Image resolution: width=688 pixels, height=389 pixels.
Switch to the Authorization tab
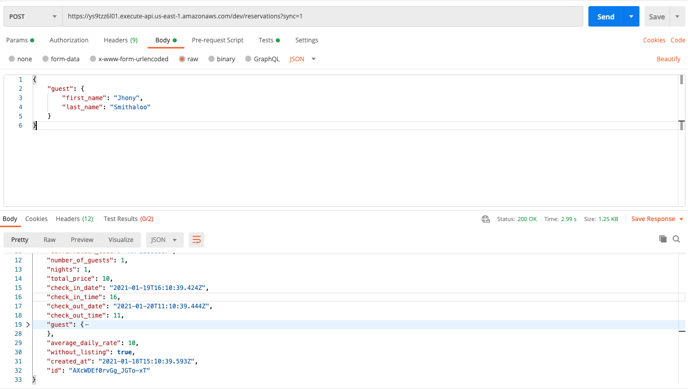pyautogui.click(x=69, y=40)
